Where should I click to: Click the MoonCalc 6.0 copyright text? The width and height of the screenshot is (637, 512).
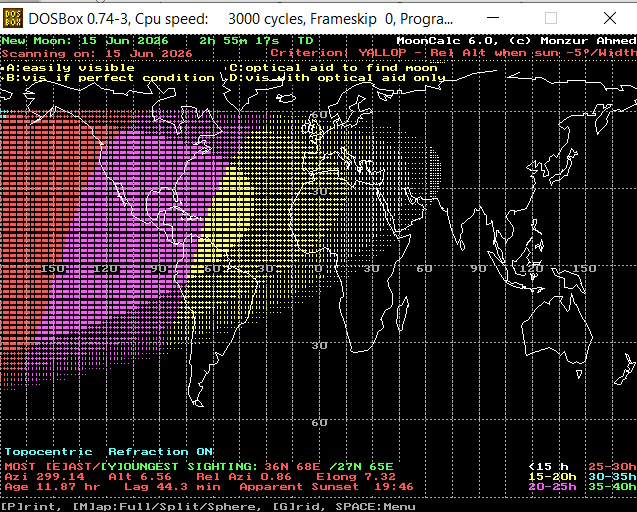point(516,41)
